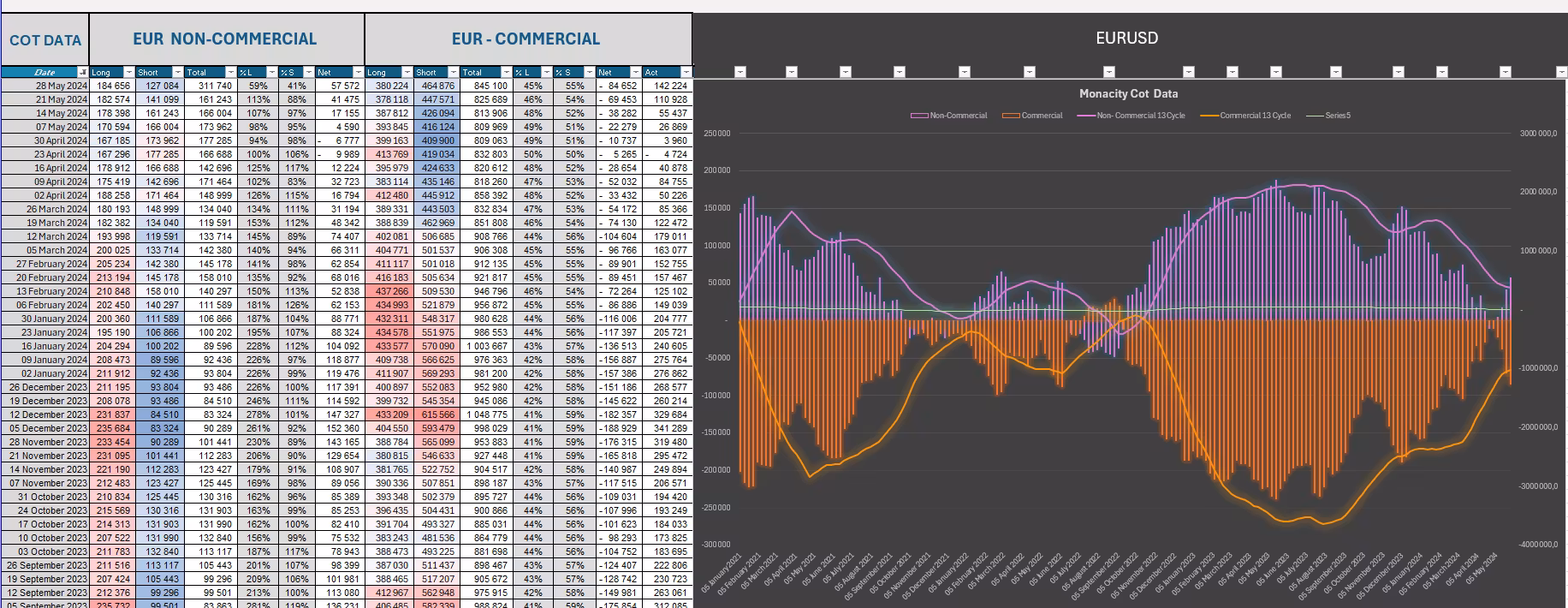
Task: Open Non-Commercial Net column filter arrow
Action: coord(358,73)
